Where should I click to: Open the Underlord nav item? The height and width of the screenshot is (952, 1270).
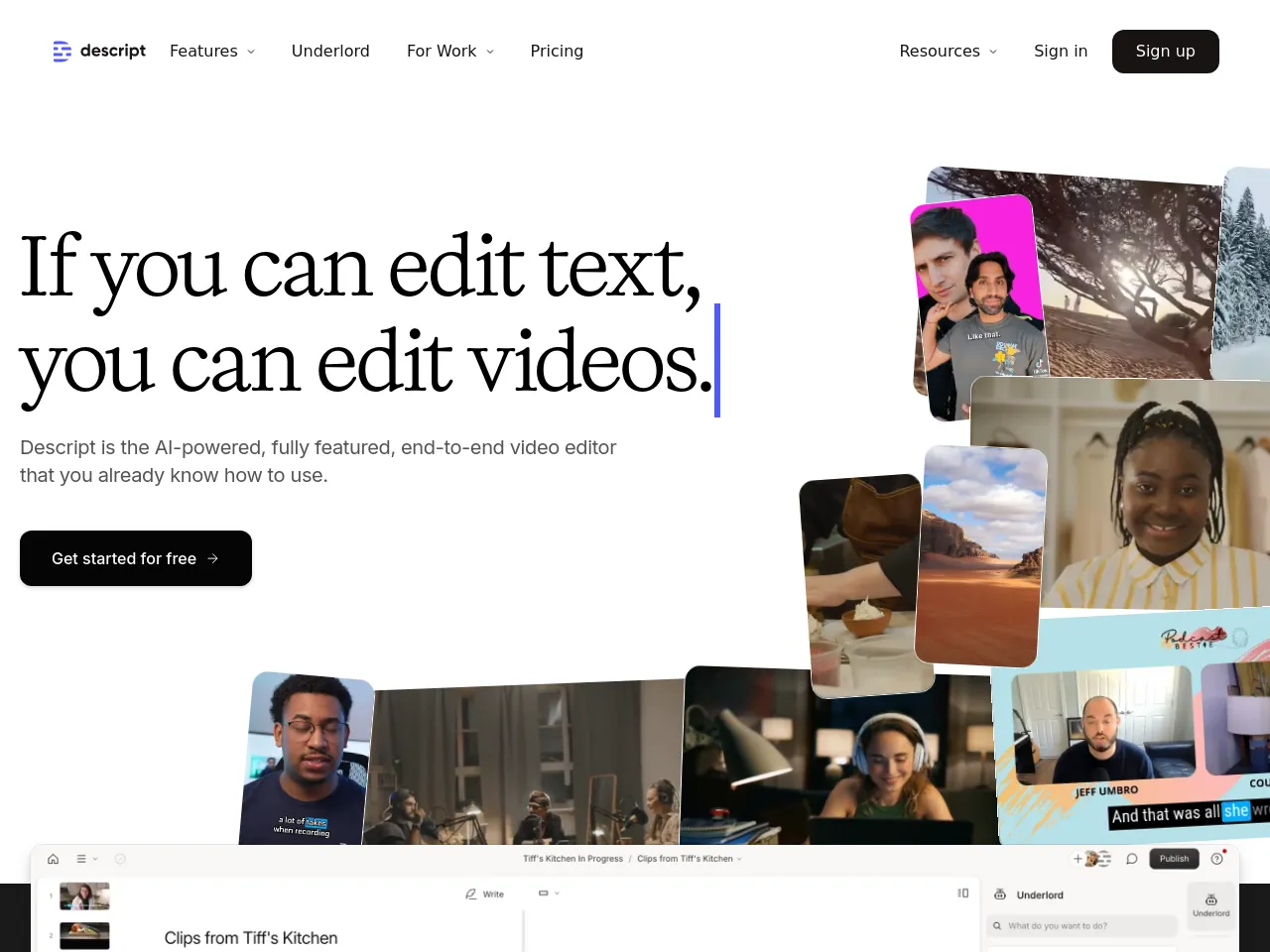(330, 51)
